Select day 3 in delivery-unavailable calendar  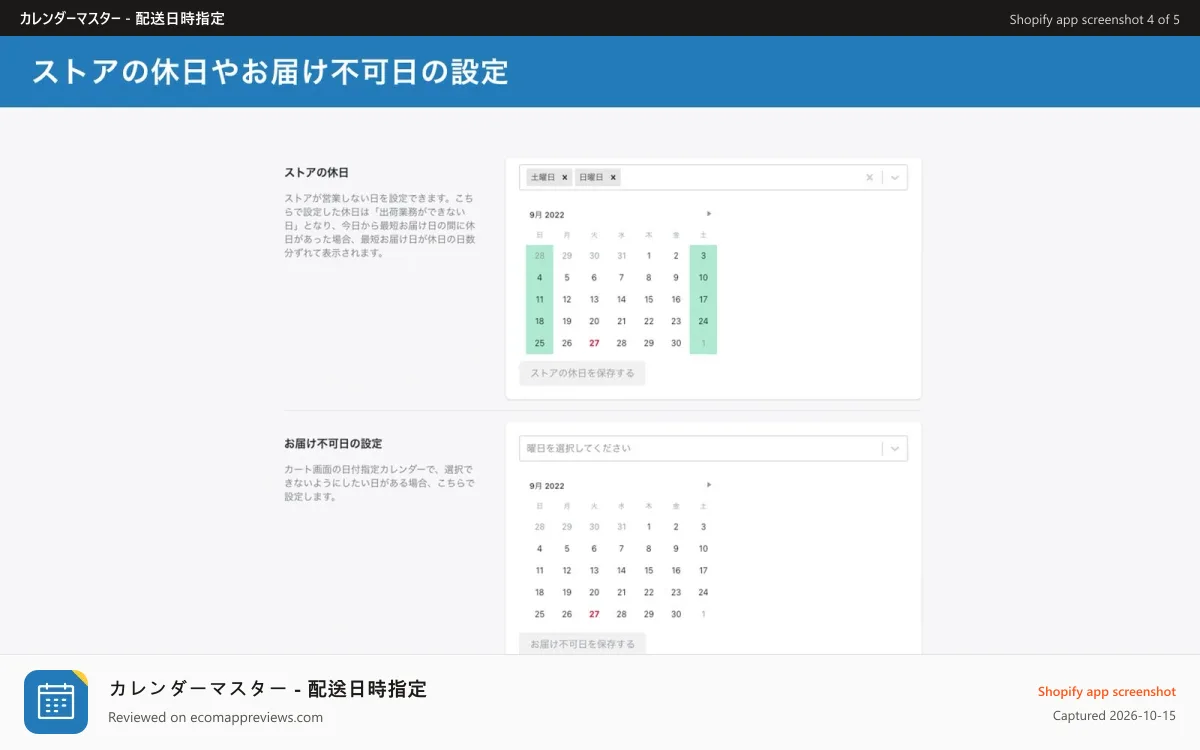coord(703,527)
